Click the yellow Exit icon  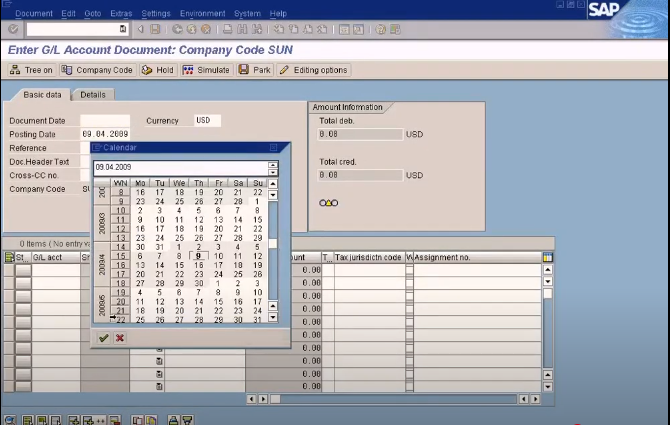(x=191, y=29)
